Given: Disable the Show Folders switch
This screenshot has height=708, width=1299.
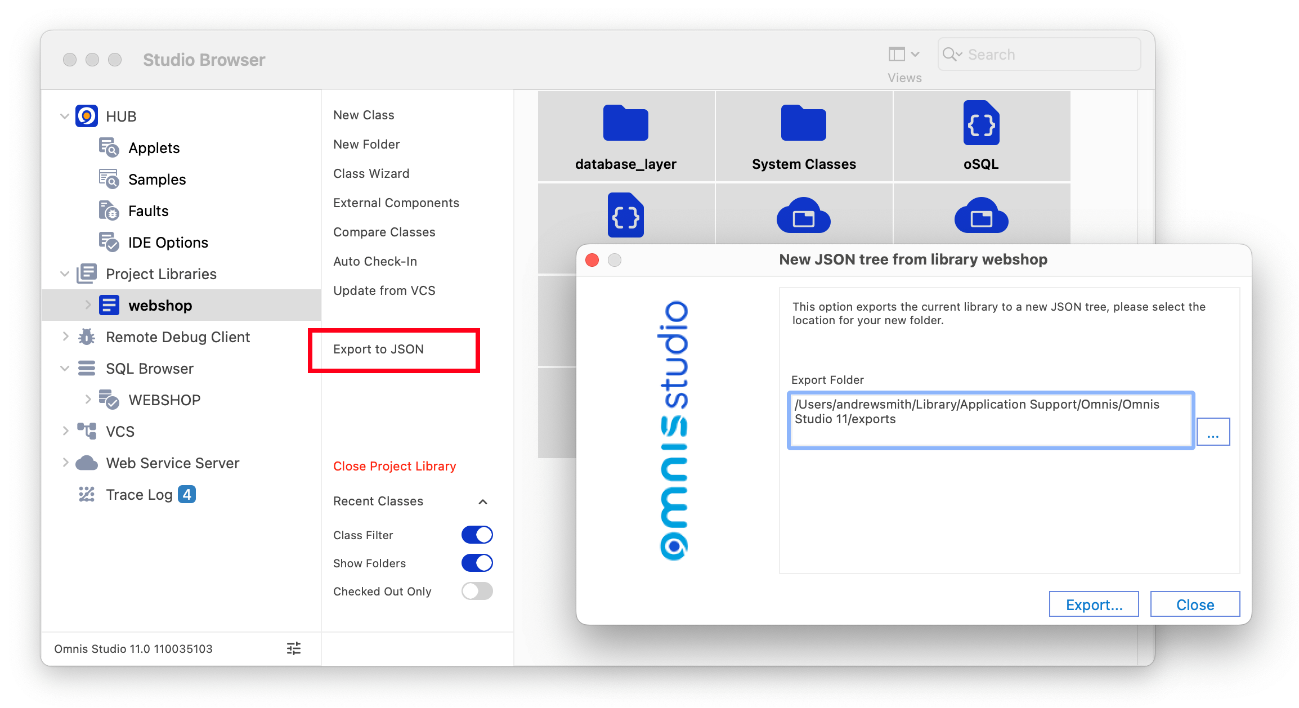Looking at the screenshot, I should (x=477, y=563).
